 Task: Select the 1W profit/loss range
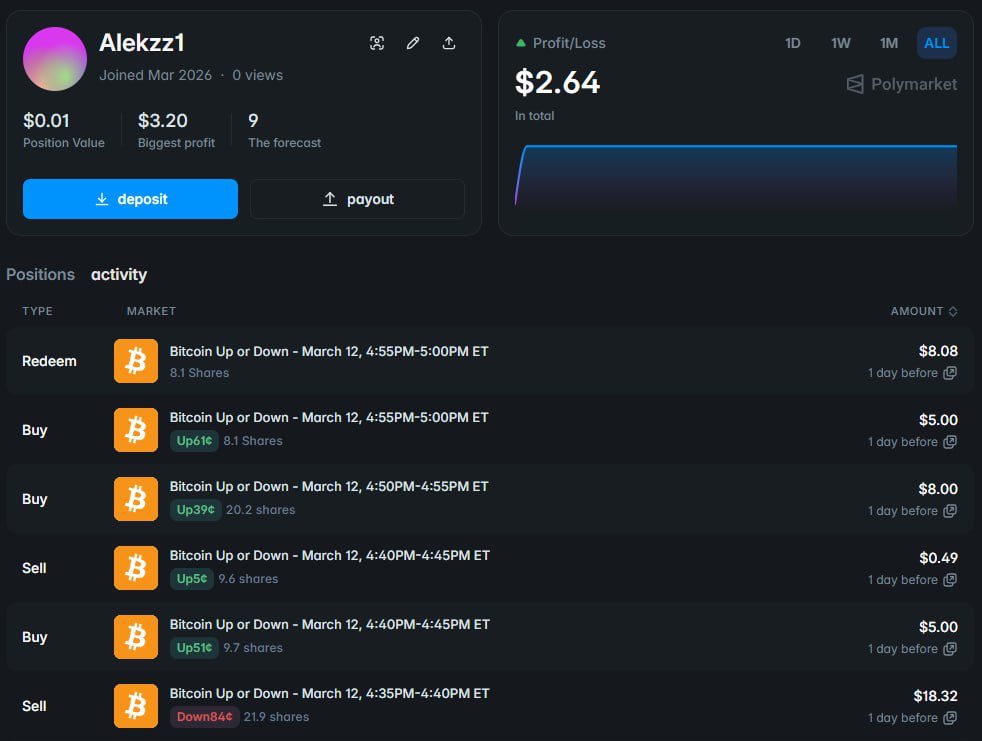840,43
